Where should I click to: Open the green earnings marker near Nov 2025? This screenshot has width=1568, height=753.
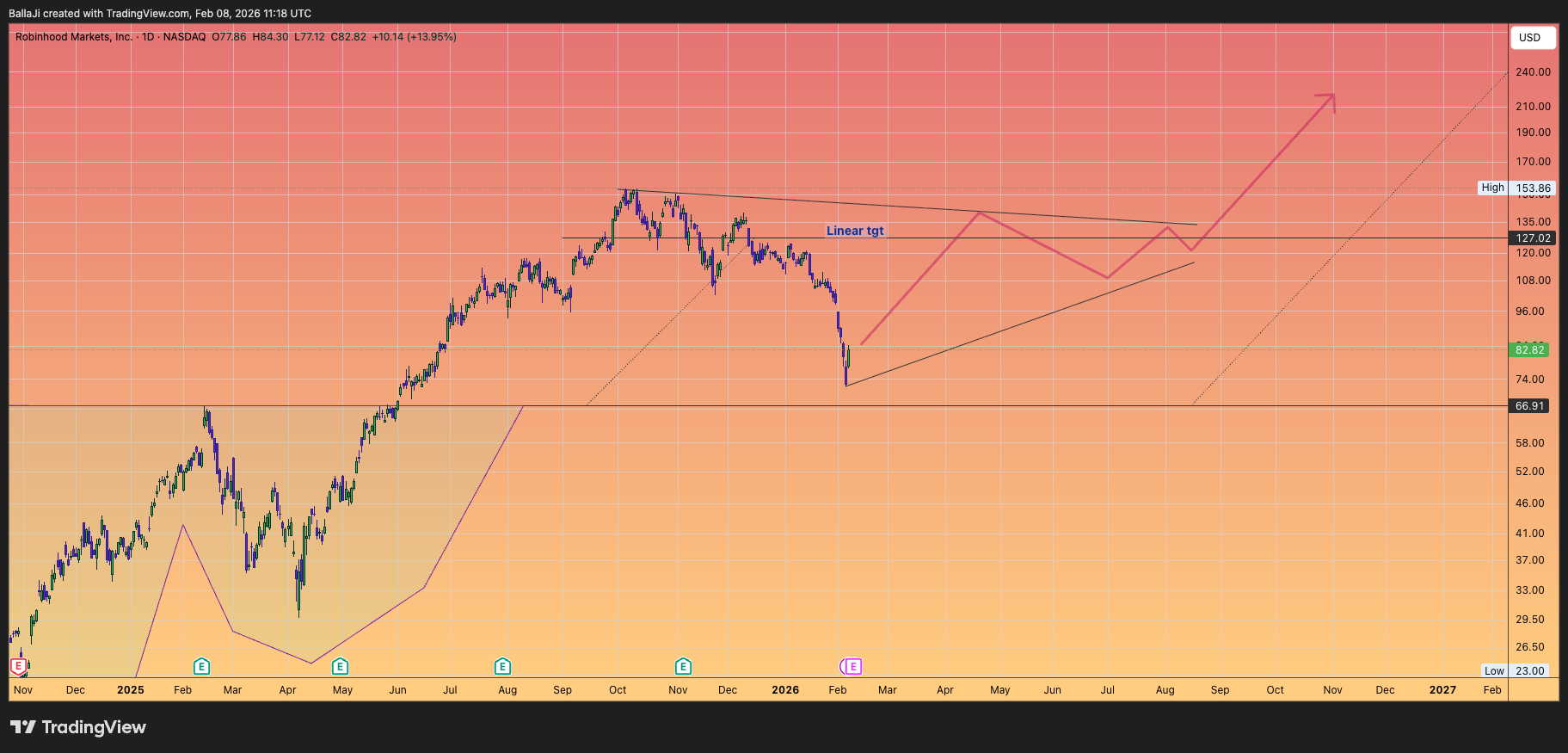click(x=683, y=666)
